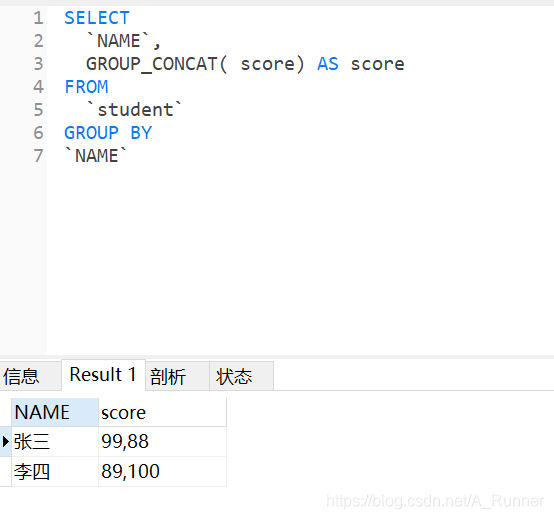This screenshot has width=554, height=519.
Task: Open the 信息 tab
Action: pos(30,376)
